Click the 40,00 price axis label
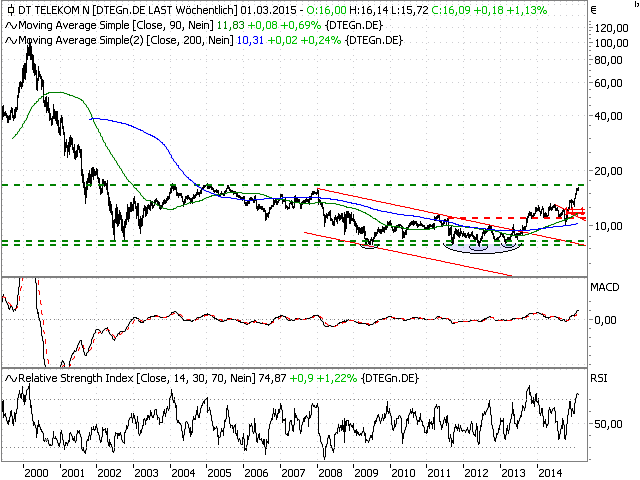Screen dimensions: 640x480 click(x=608, y=116)
